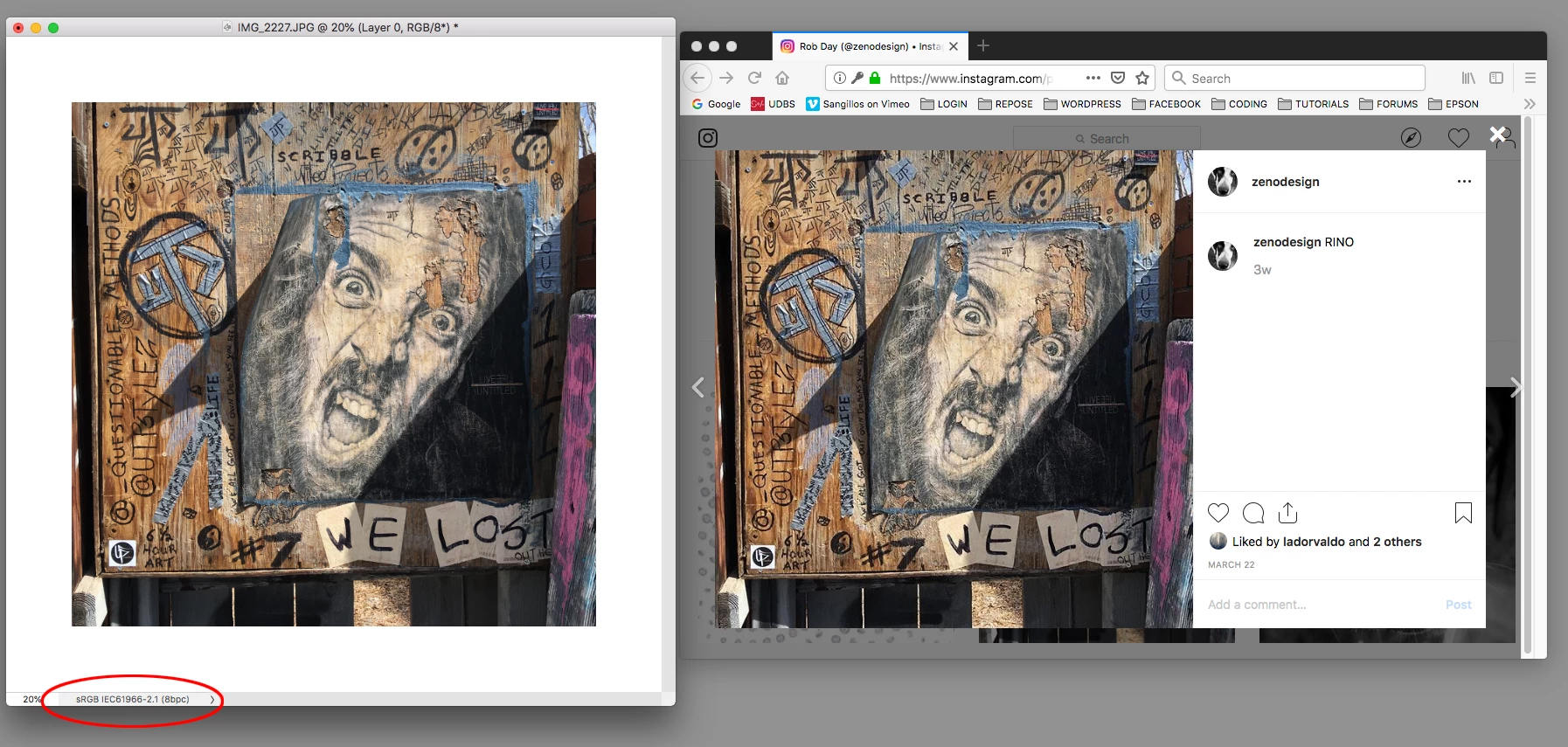
Task: Open the EPSON bookmarks folder
Action: [x=1453, y=104]
